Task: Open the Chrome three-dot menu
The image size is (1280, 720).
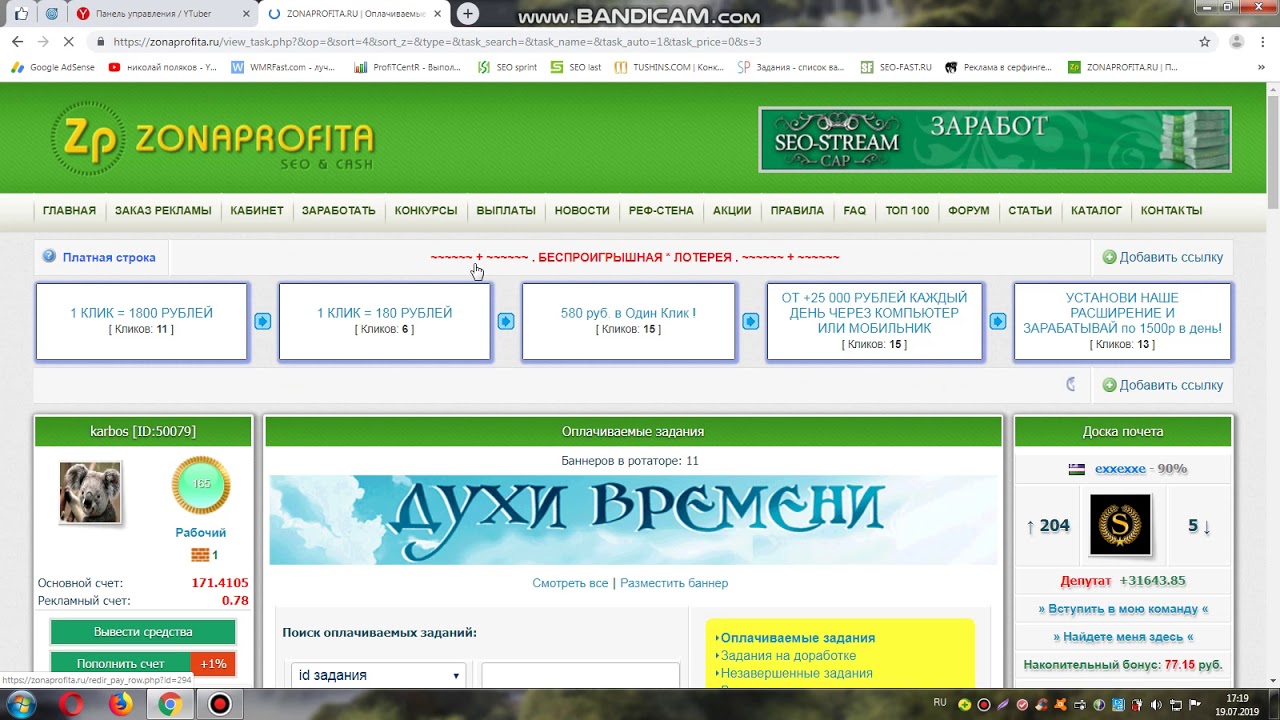Action: 1263,42
